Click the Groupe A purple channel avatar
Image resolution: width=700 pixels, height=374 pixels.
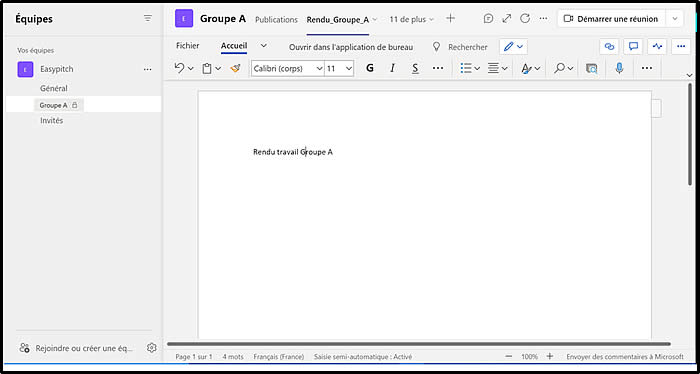(184, 19)
